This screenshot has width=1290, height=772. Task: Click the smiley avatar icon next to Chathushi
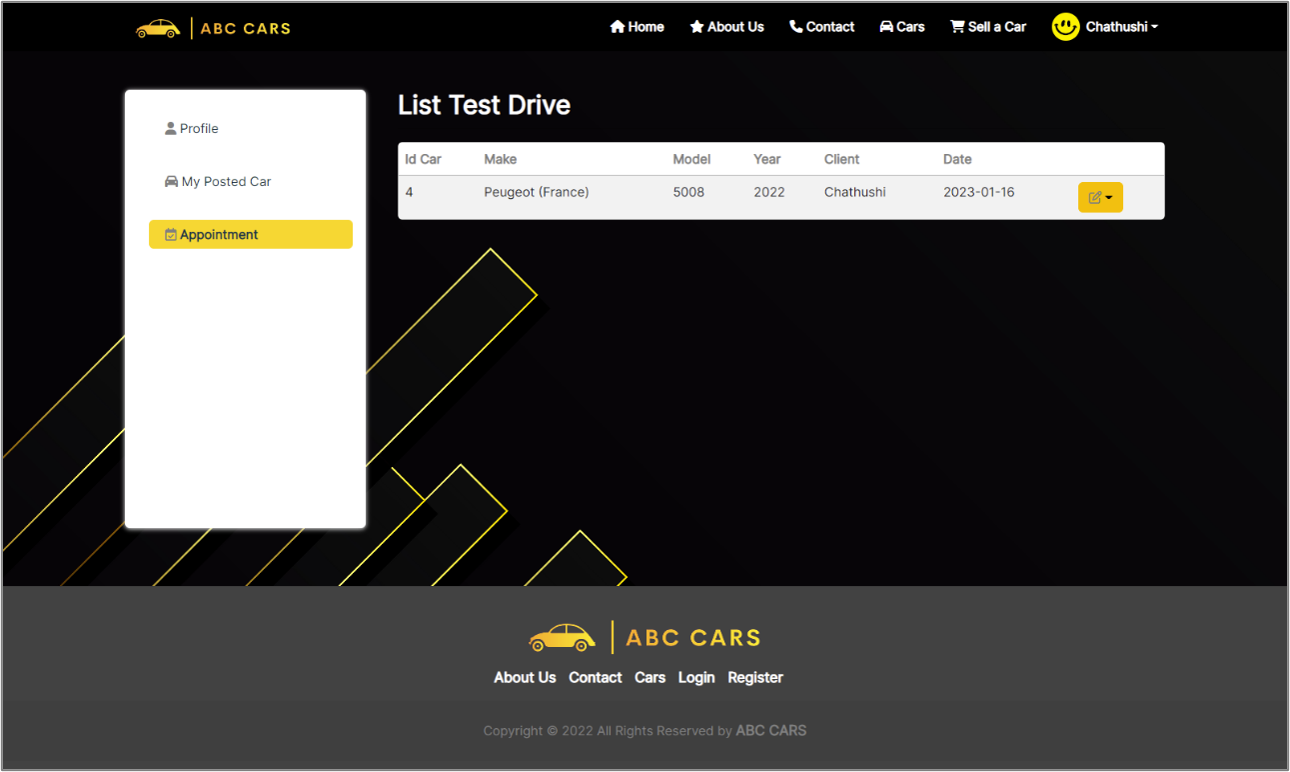click(1065, 27)
